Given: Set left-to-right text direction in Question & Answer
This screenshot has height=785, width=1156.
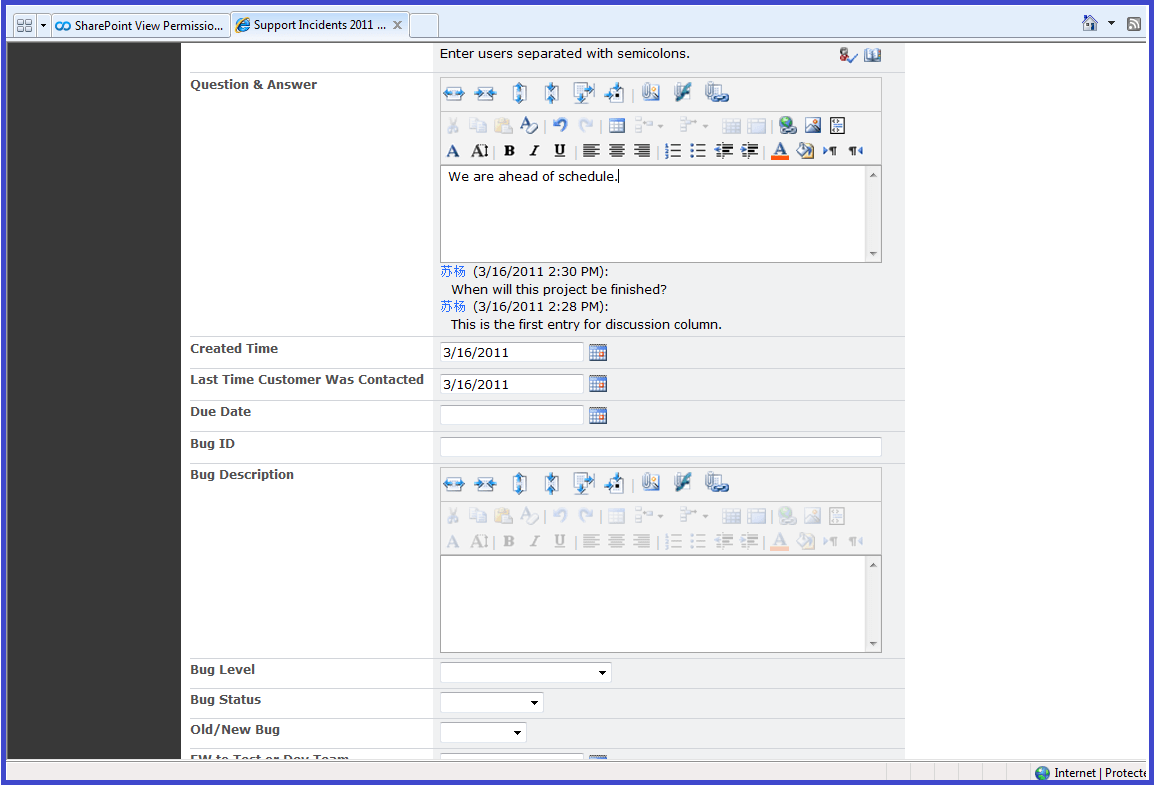Looking at the screenshot, I should [830, 151].
